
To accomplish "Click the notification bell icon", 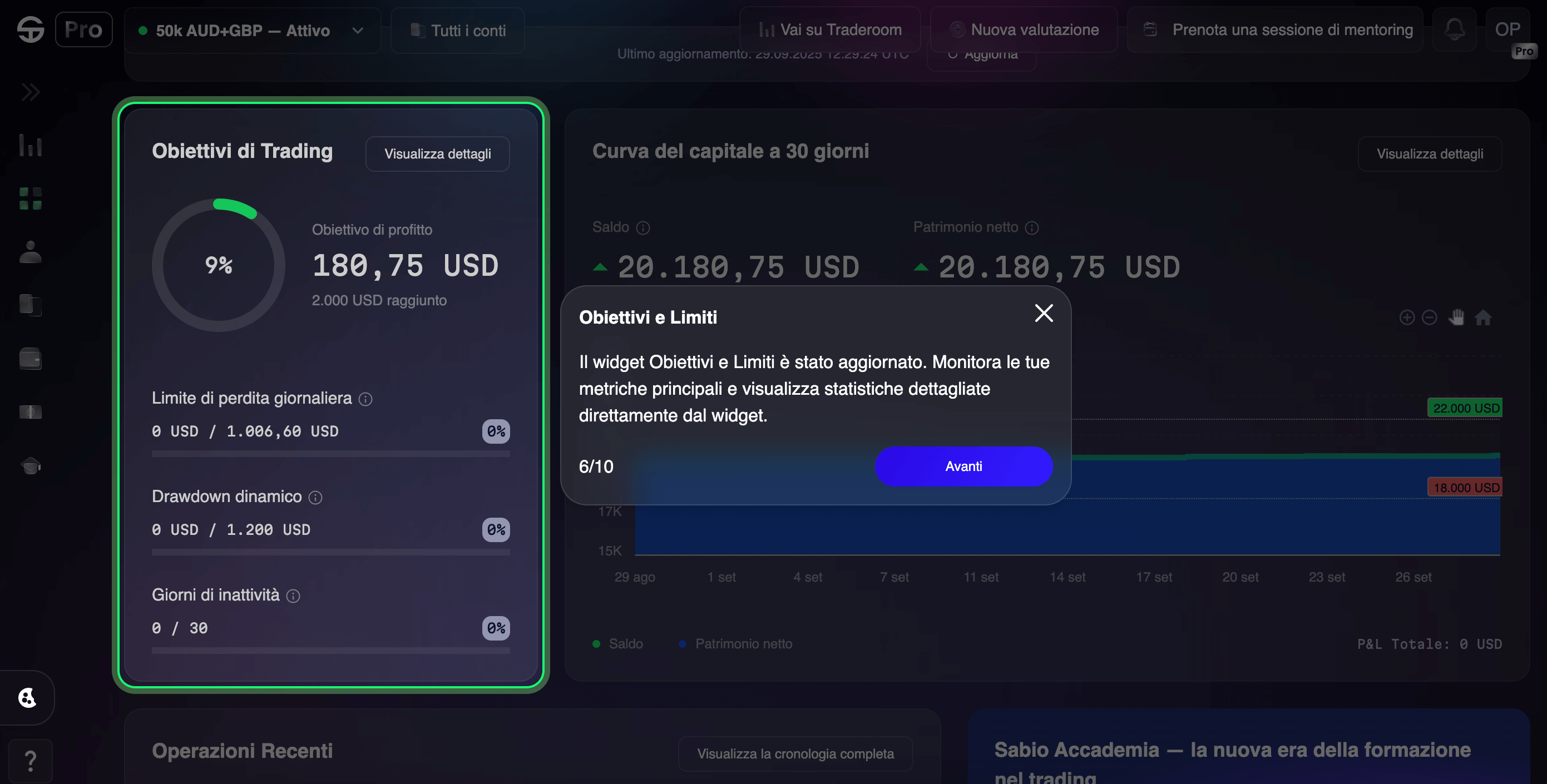I will point(1454,29).
